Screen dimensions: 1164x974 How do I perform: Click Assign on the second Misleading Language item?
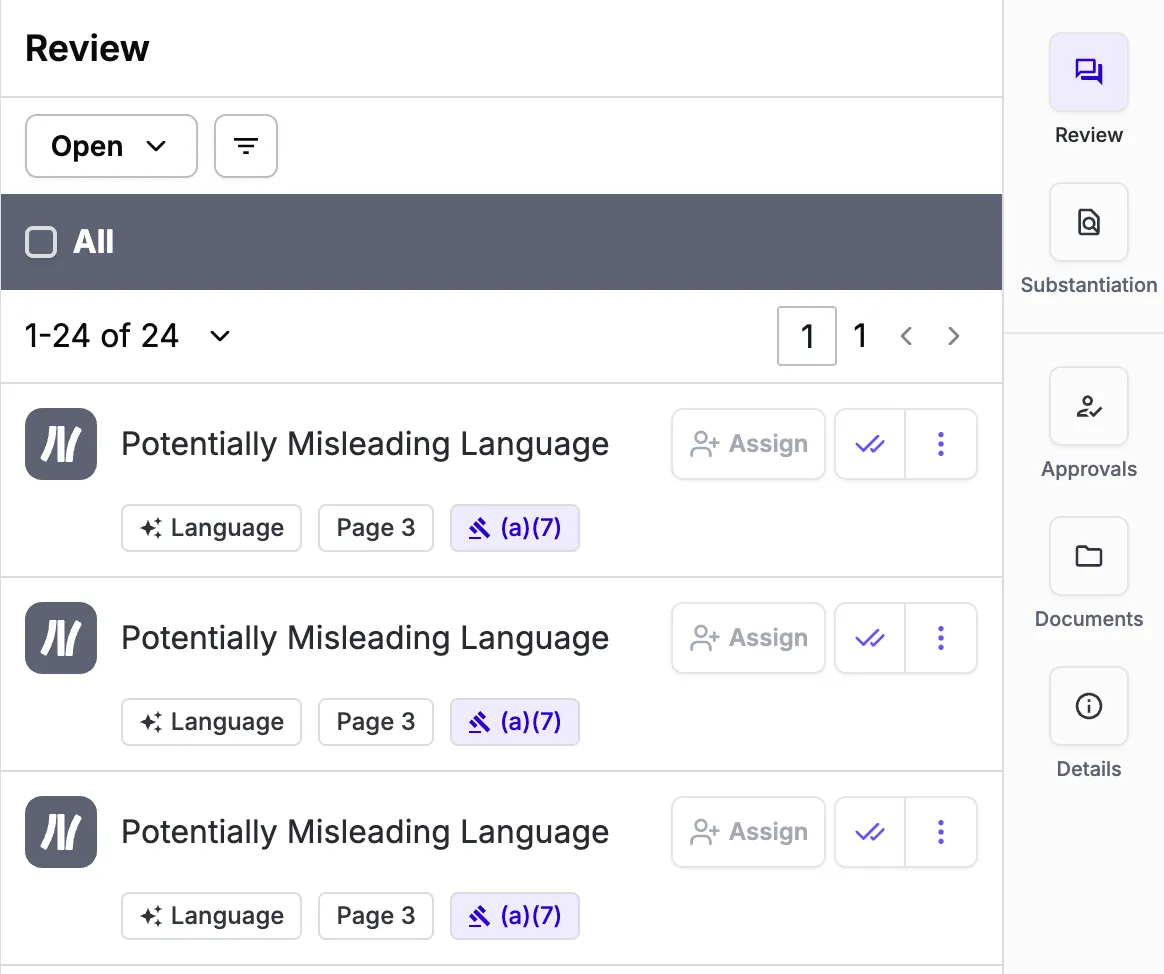tap(748, 638)
